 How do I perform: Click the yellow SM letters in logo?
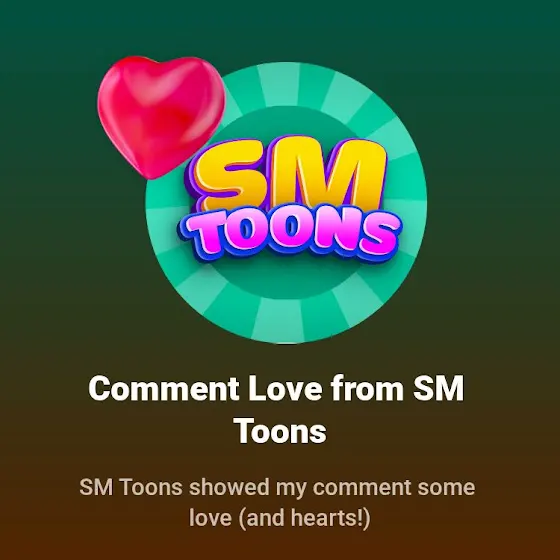(x=289, y=175)
